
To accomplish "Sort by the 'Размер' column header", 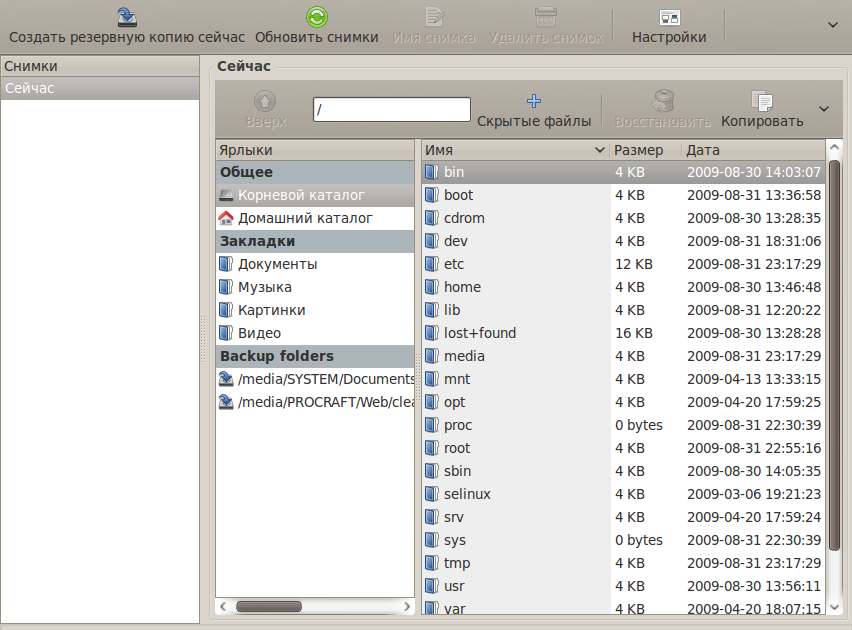I will tap(646, 150).
